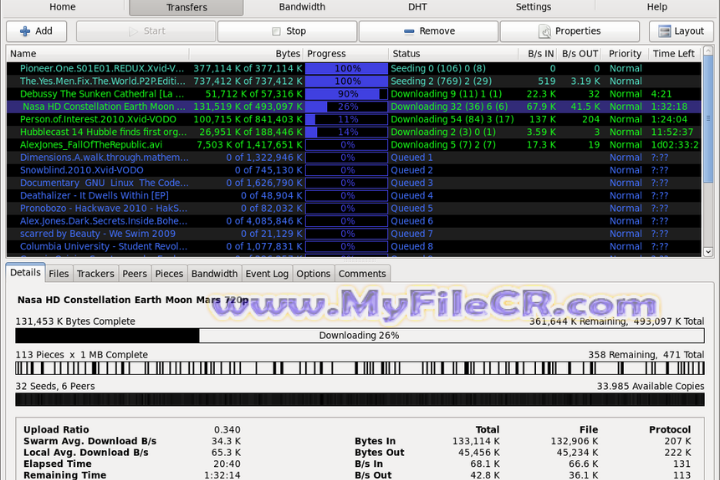Image resolution: width=720 pixels, height=480 pixels.
Task: Open the Help tab
Action: click(657, 7)
